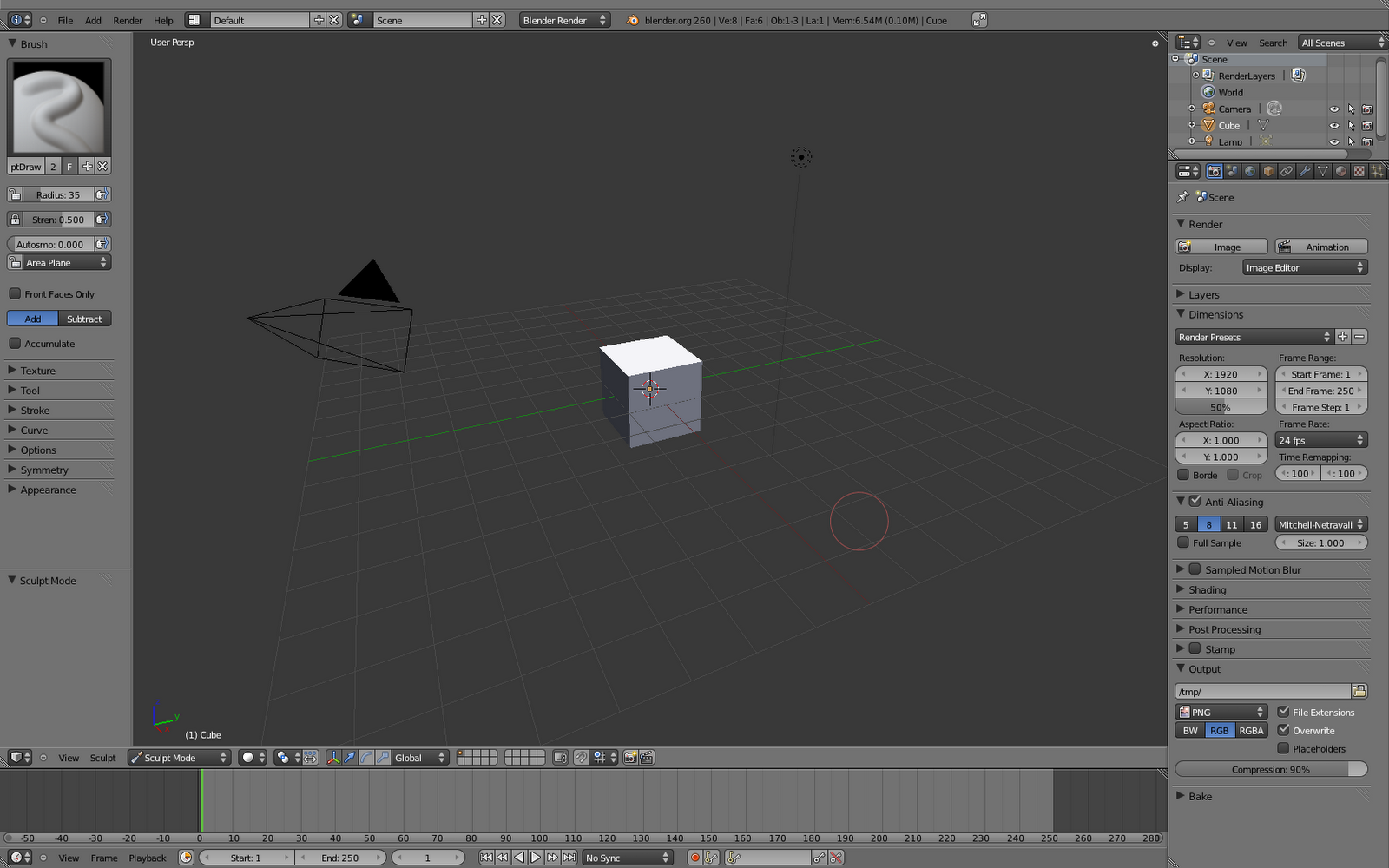Open the Material properties sphere icon
Viewport: 1389px width, 868px height.
coord(1340,171)
